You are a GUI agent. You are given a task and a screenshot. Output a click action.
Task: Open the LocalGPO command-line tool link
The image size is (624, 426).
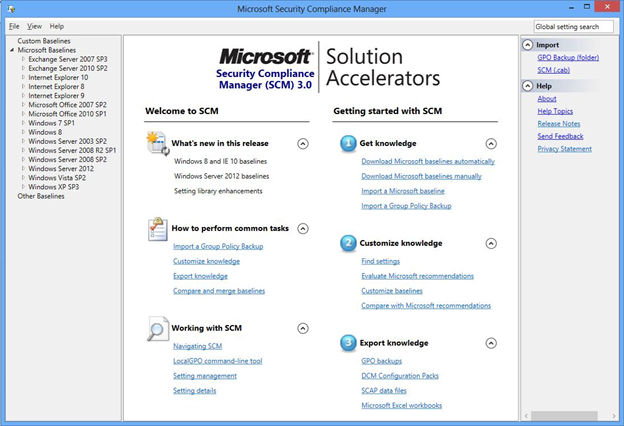217,361
